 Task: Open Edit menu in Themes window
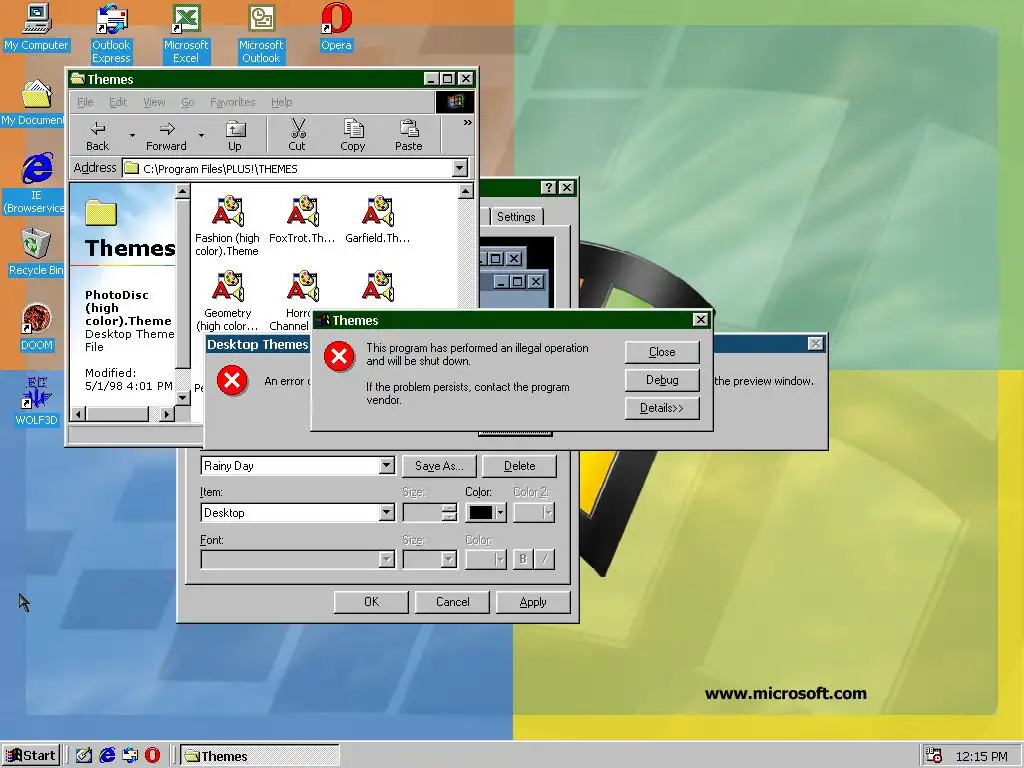(118, 103)
